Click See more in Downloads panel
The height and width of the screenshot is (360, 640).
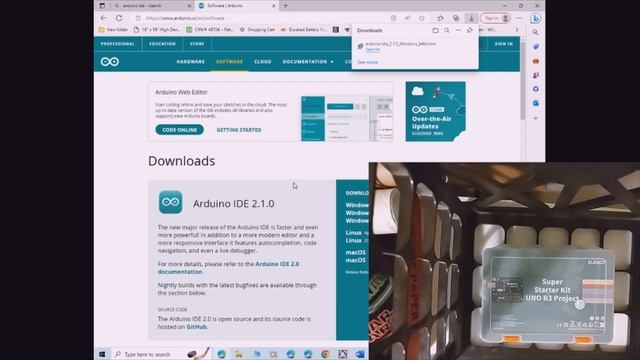(x=367, y=62)
